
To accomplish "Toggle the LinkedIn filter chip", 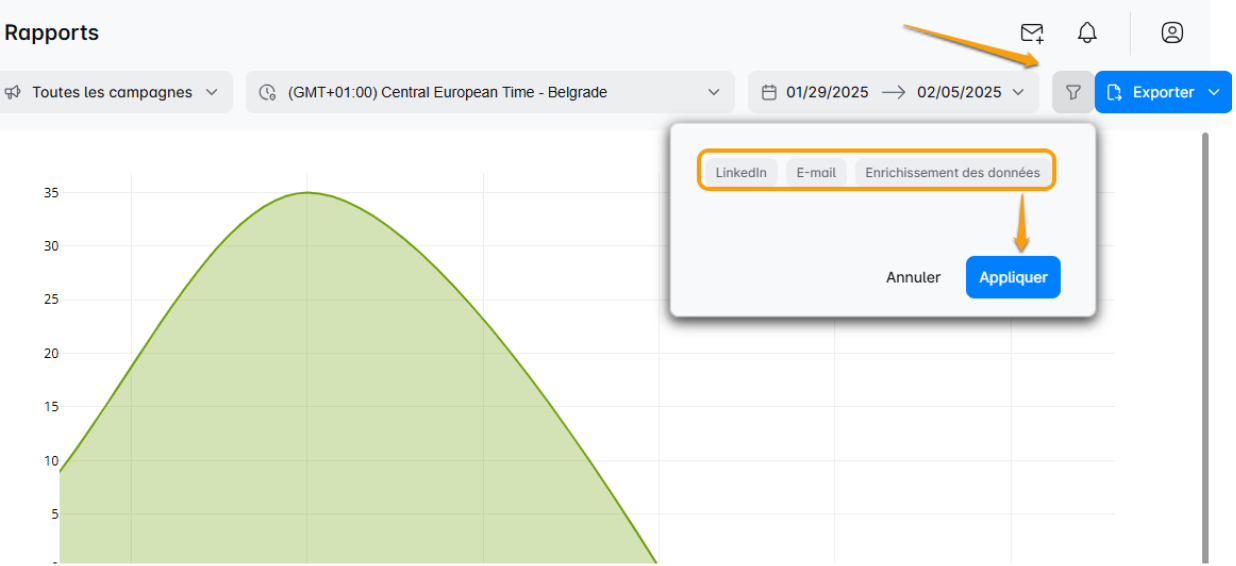I will (741, 172).
